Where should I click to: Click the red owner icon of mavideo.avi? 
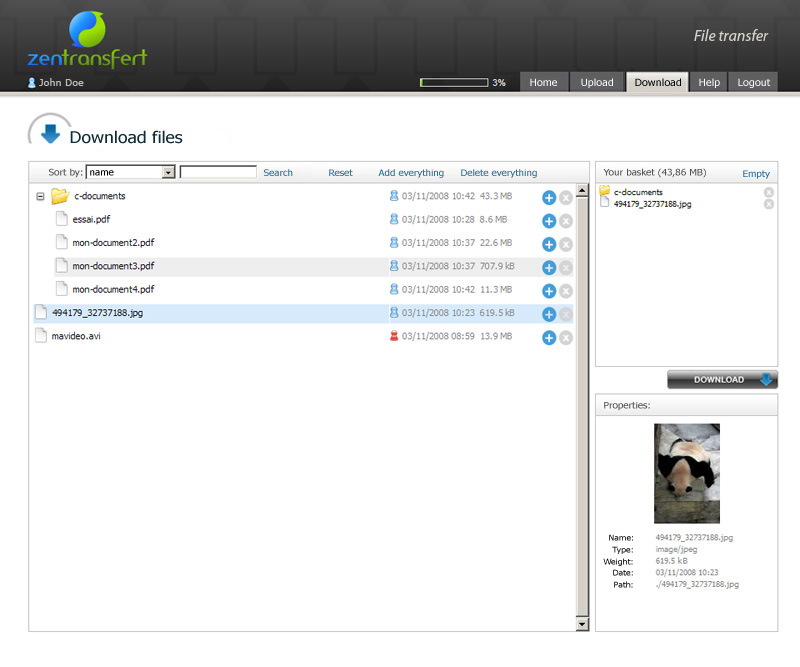coord(394,336)
